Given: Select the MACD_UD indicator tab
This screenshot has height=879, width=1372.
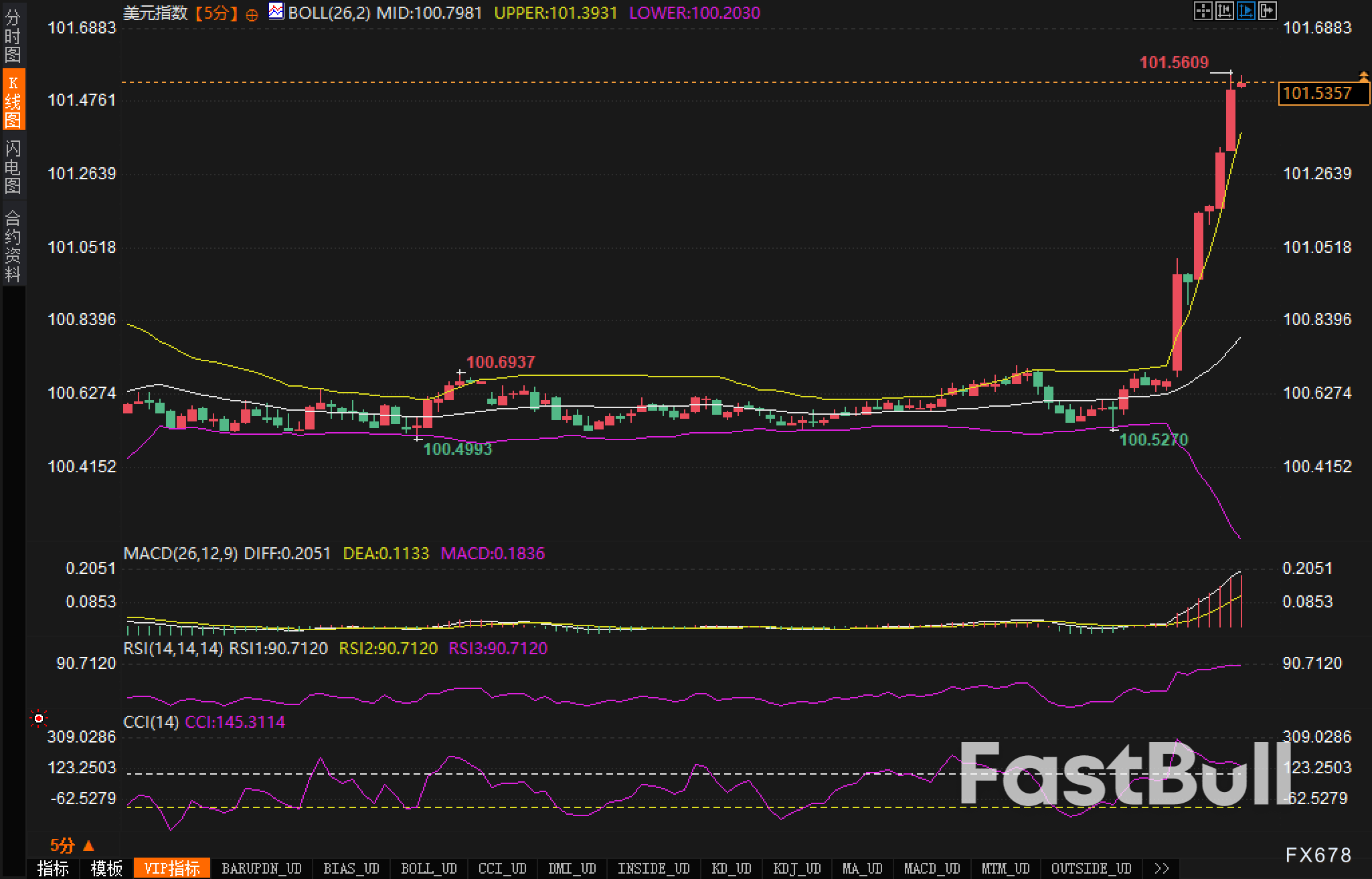Looking at the screenshot, I should (932, 868).
